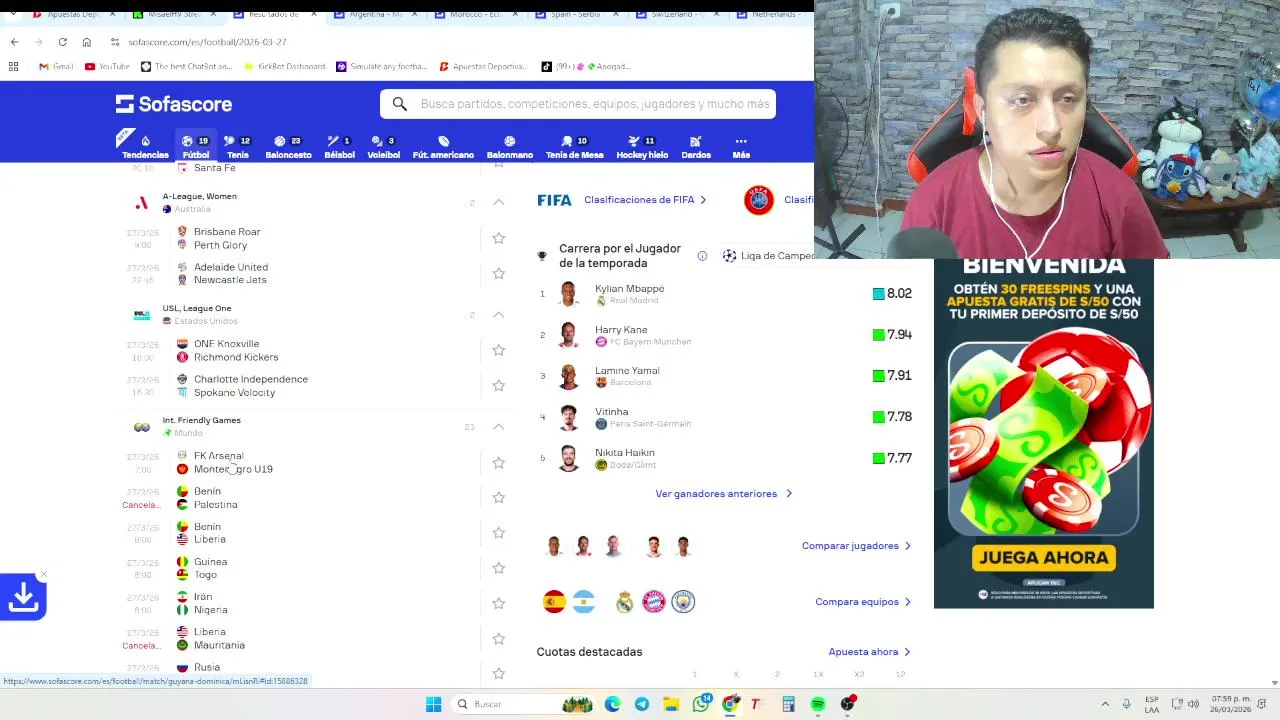This screenshot has height=720, width=1280.
Task: Open the KickBot Dashboard bookmark
Action: click(284, 66)
